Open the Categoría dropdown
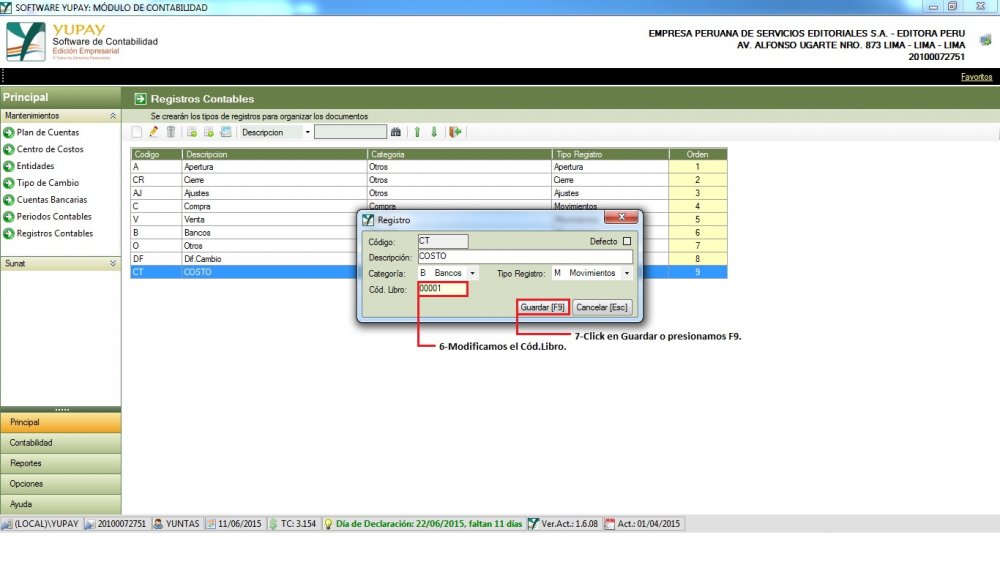The image size is (1000, 562). click(x=473, y=273)
